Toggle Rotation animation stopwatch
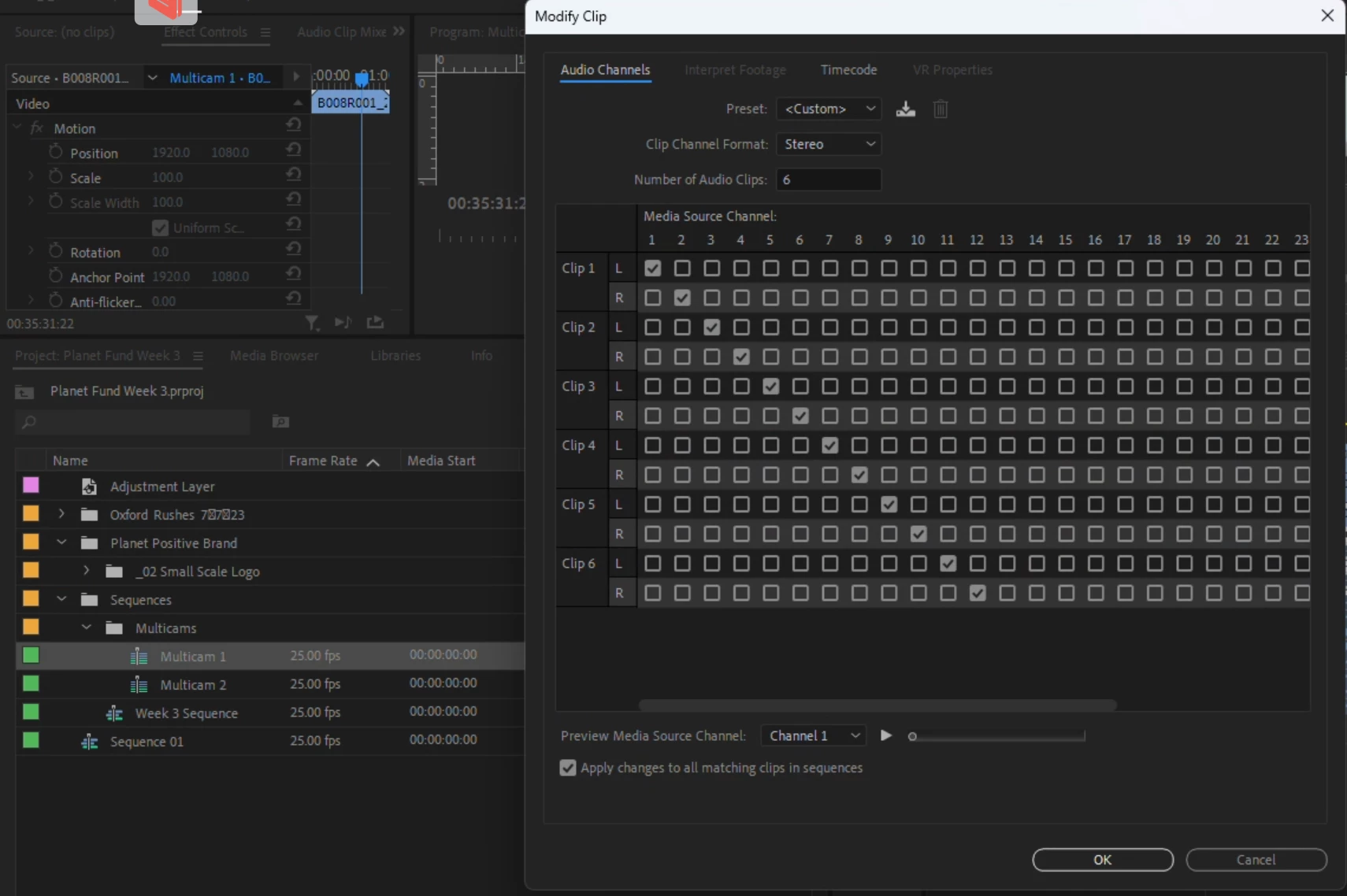1347x896 pixels. 55,251
